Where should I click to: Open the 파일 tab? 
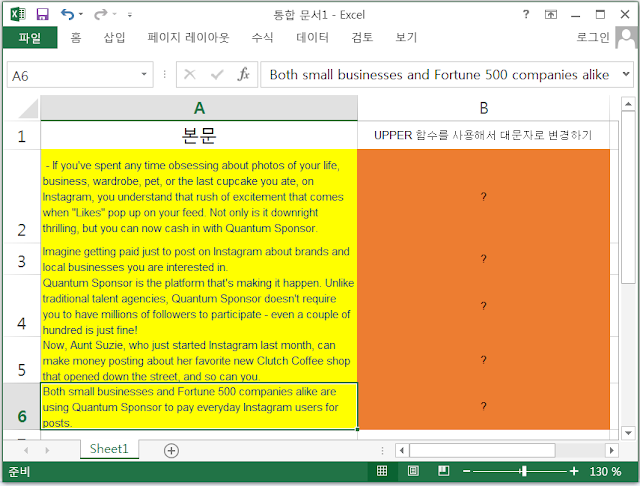click(30, 38)
